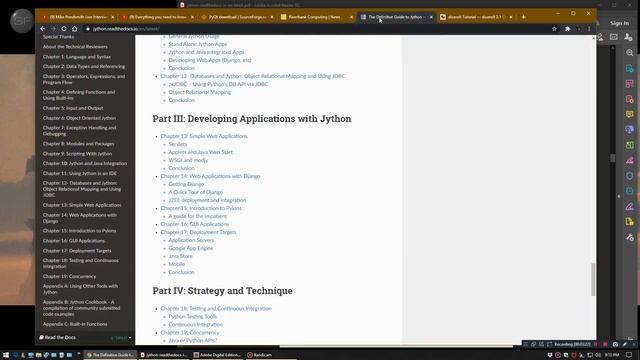Open Chapter 14: Web Applications with Django in content

point(210,176)
